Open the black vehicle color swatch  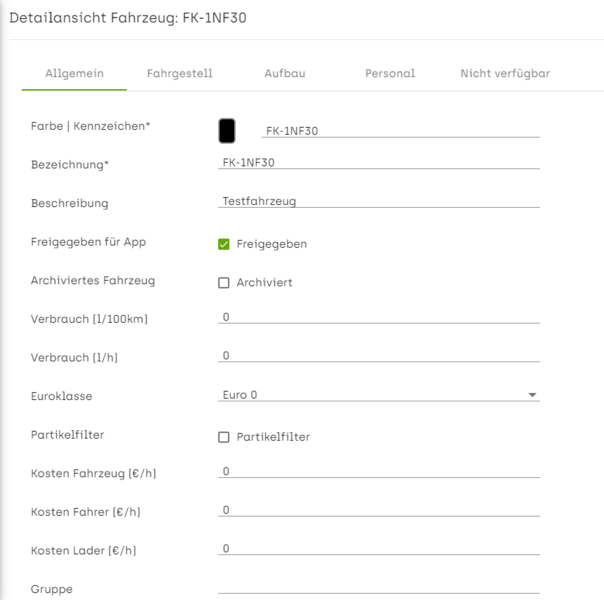pos(227,131)
